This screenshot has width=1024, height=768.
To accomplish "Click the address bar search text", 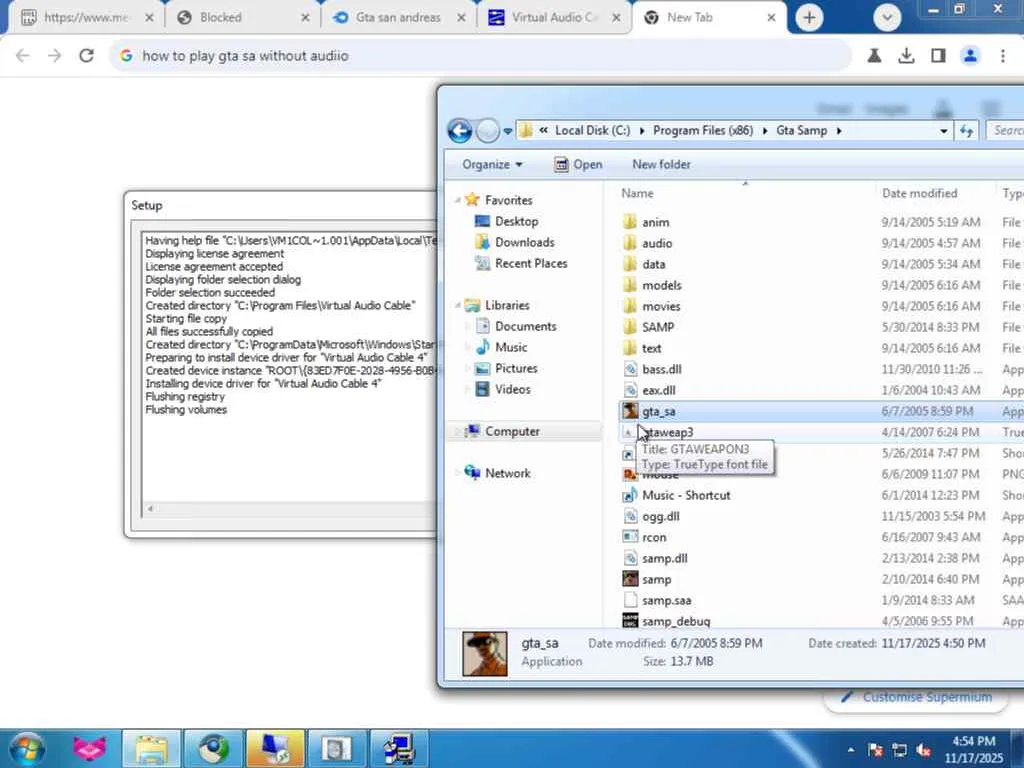I will click(246, 56).
